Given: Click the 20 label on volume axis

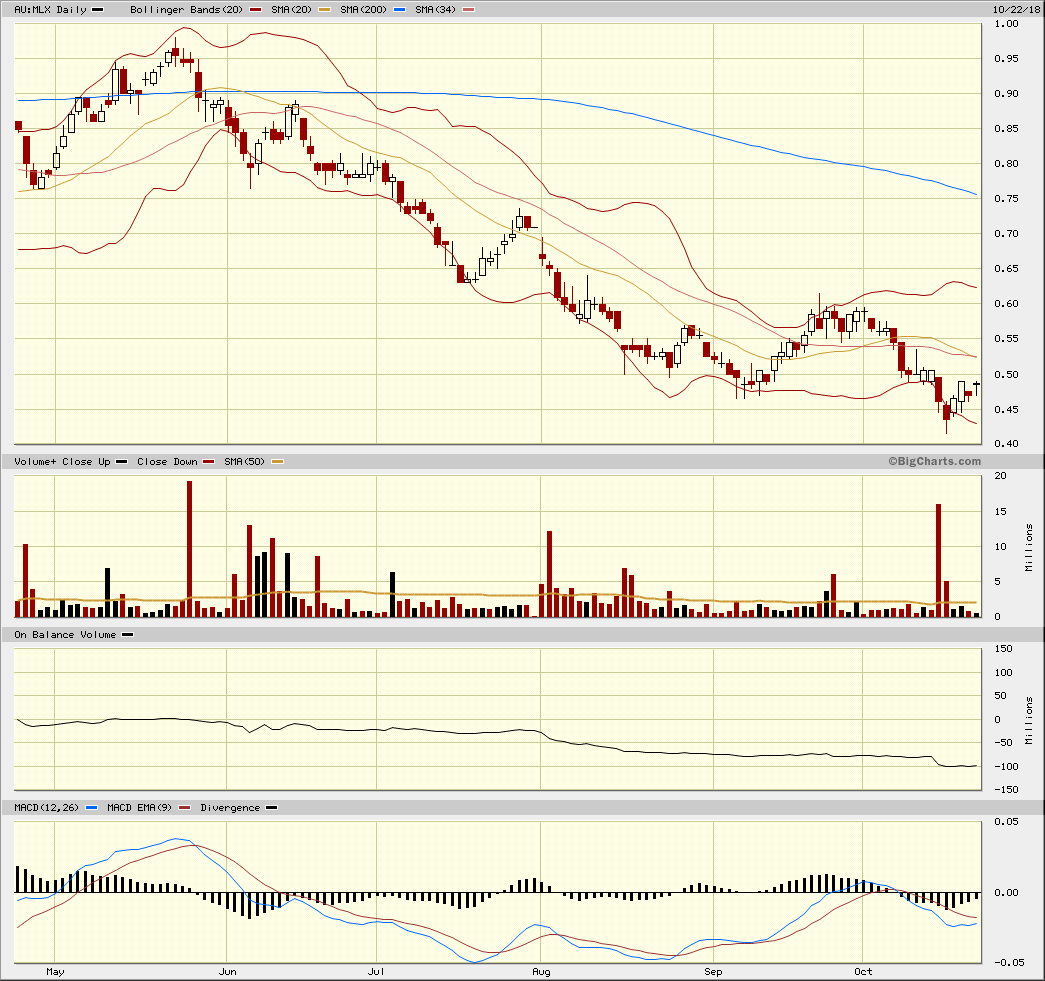Looking at the screenshot, I should [1000, 476].
